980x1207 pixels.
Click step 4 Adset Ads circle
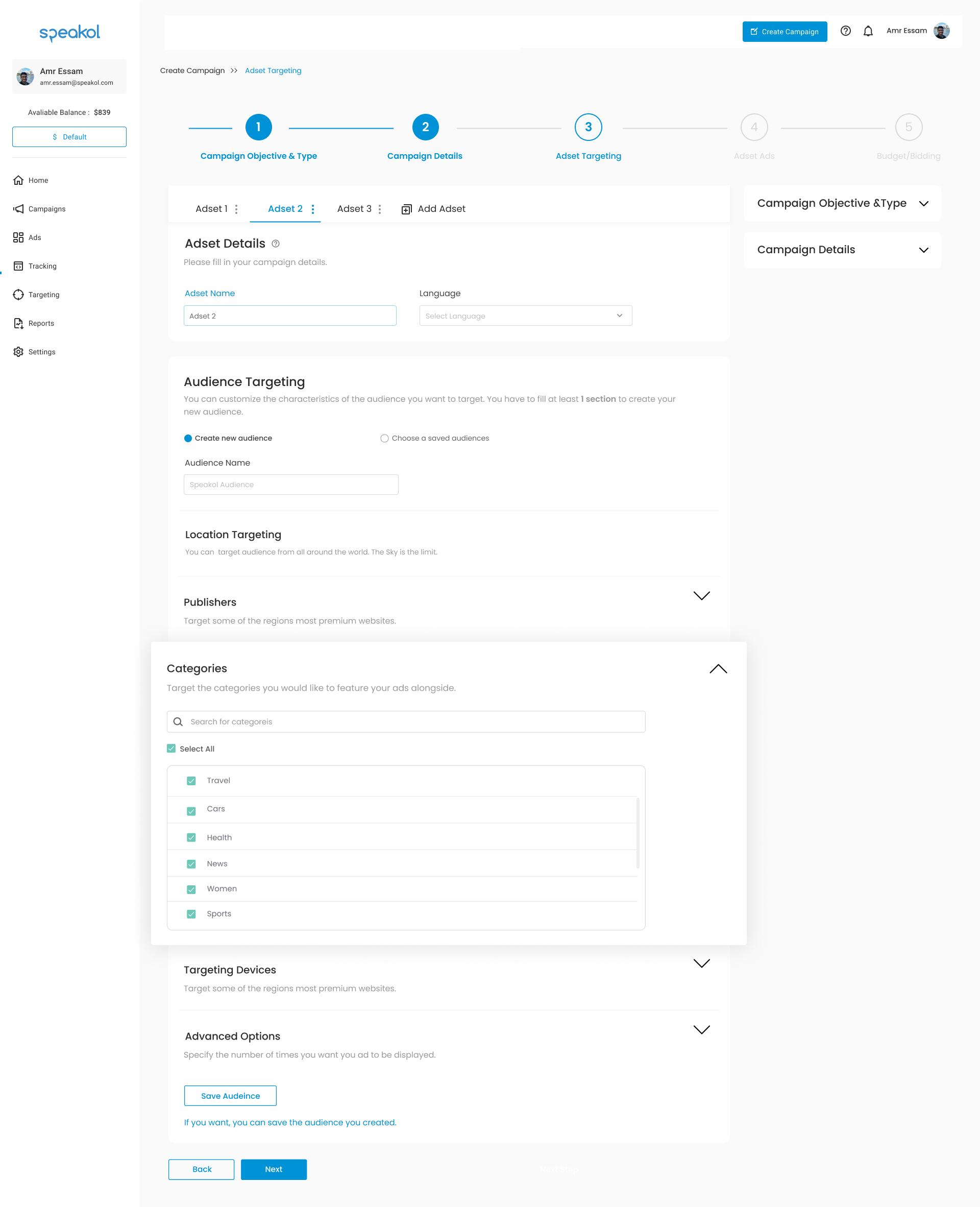pyautogui.click(x=754, y=127)
